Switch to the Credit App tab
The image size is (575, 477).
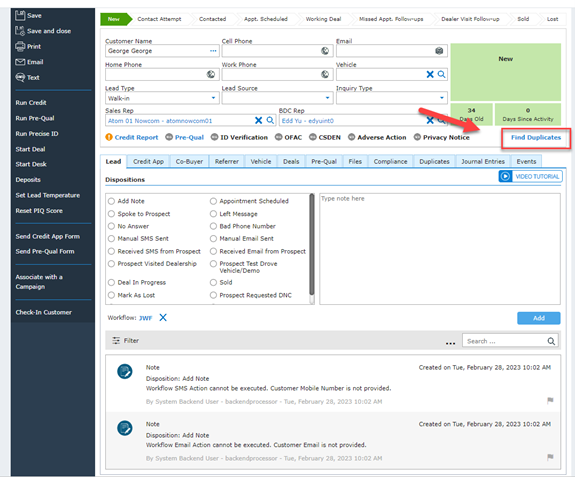(x=149, y=161)
